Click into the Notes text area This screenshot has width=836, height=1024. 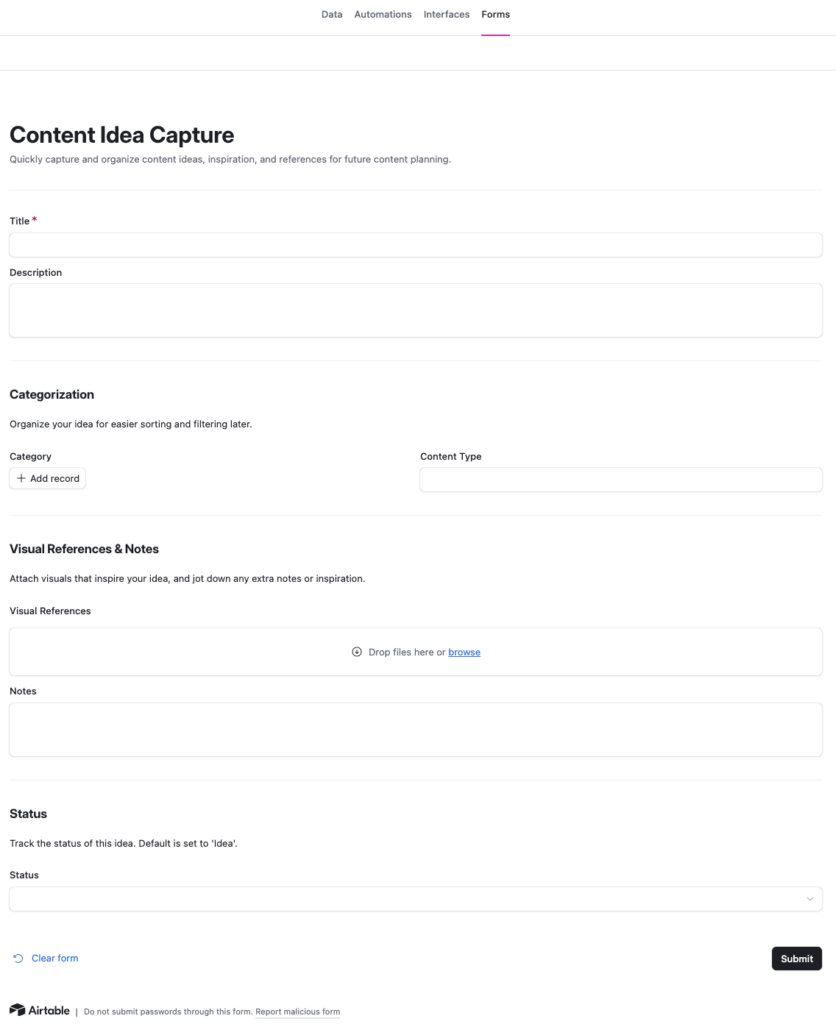pos(415,729)
